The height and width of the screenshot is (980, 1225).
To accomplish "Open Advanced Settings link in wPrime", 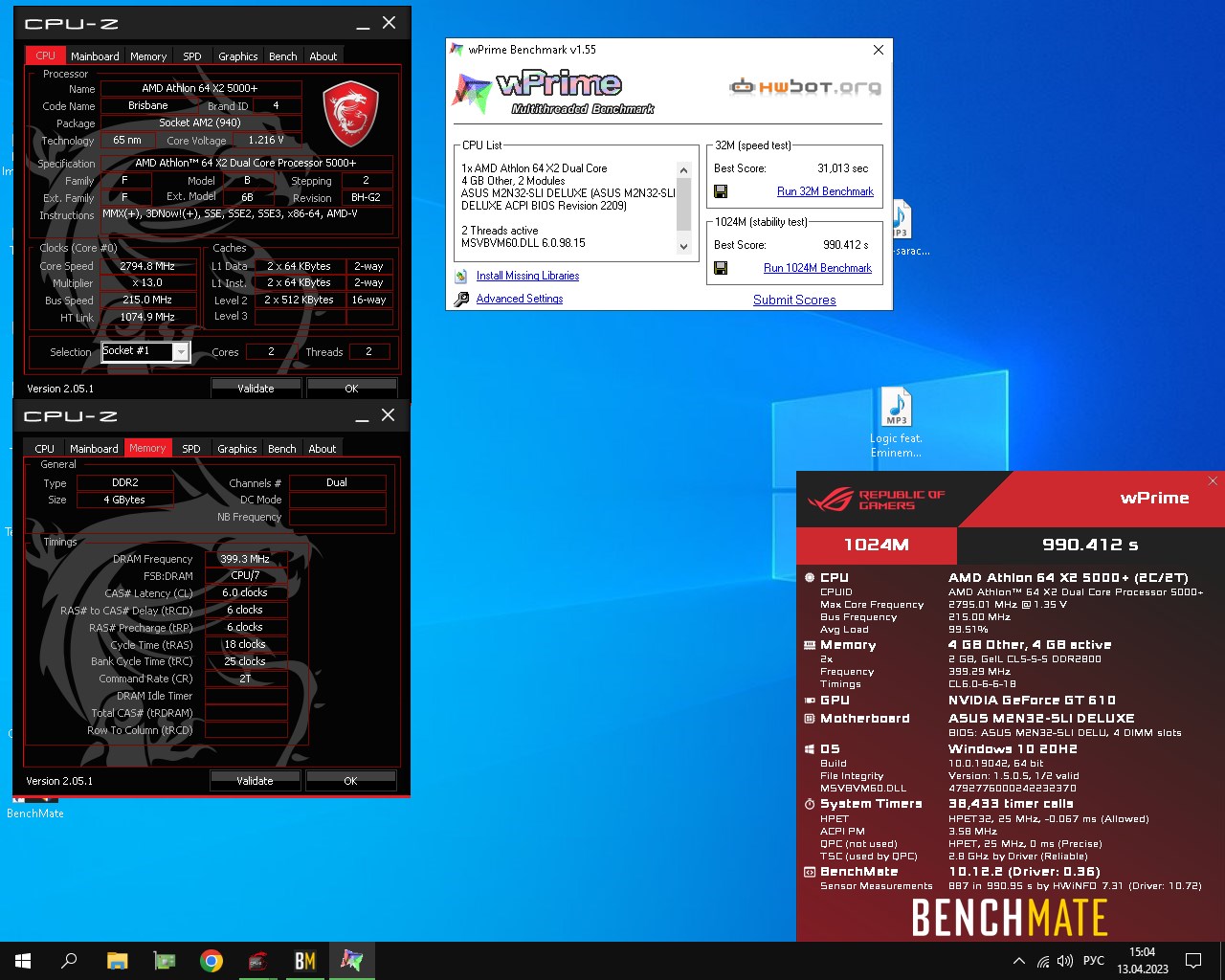I will (x=520, y=299).
